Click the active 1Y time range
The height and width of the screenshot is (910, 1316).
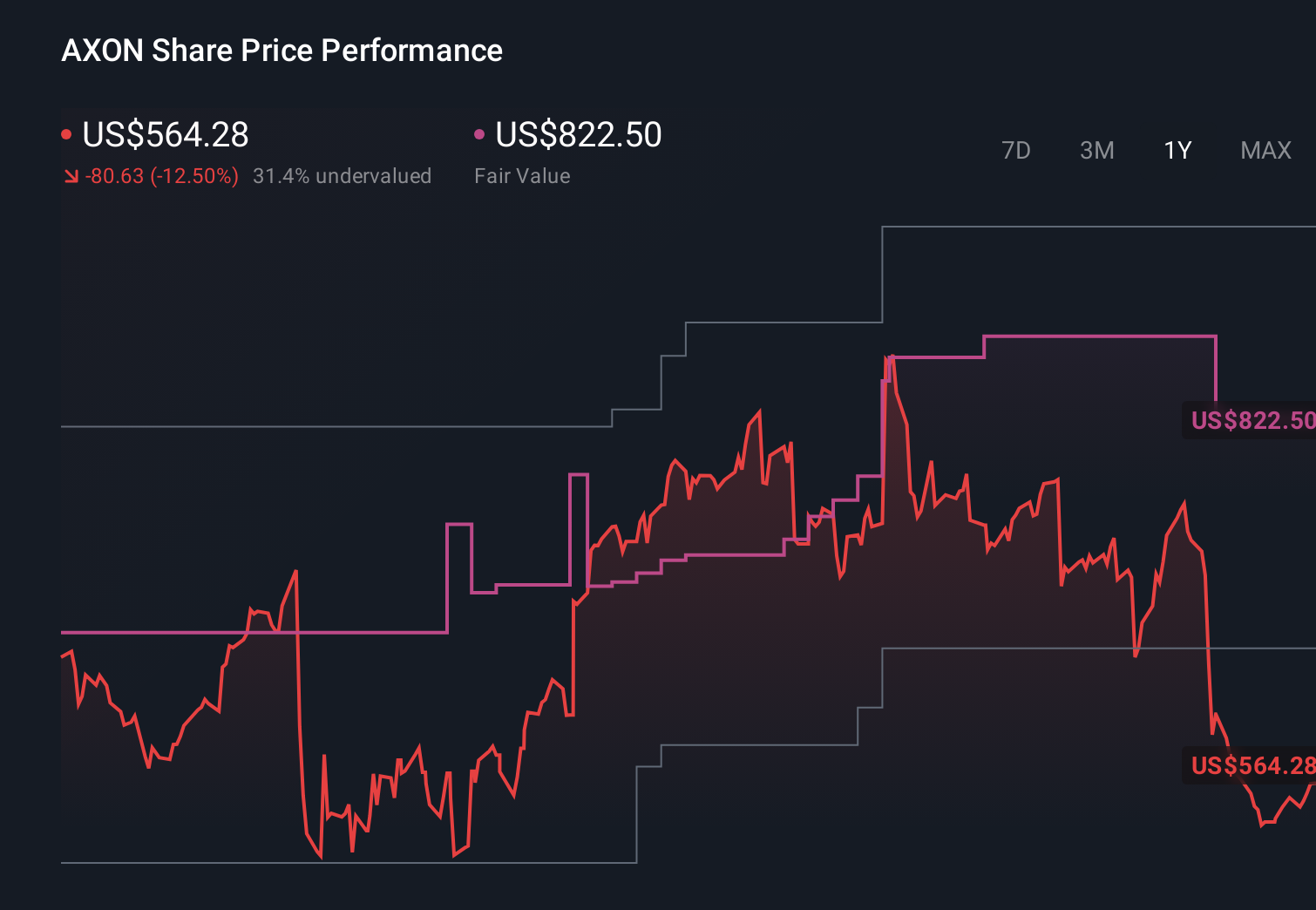(1177, 150)
